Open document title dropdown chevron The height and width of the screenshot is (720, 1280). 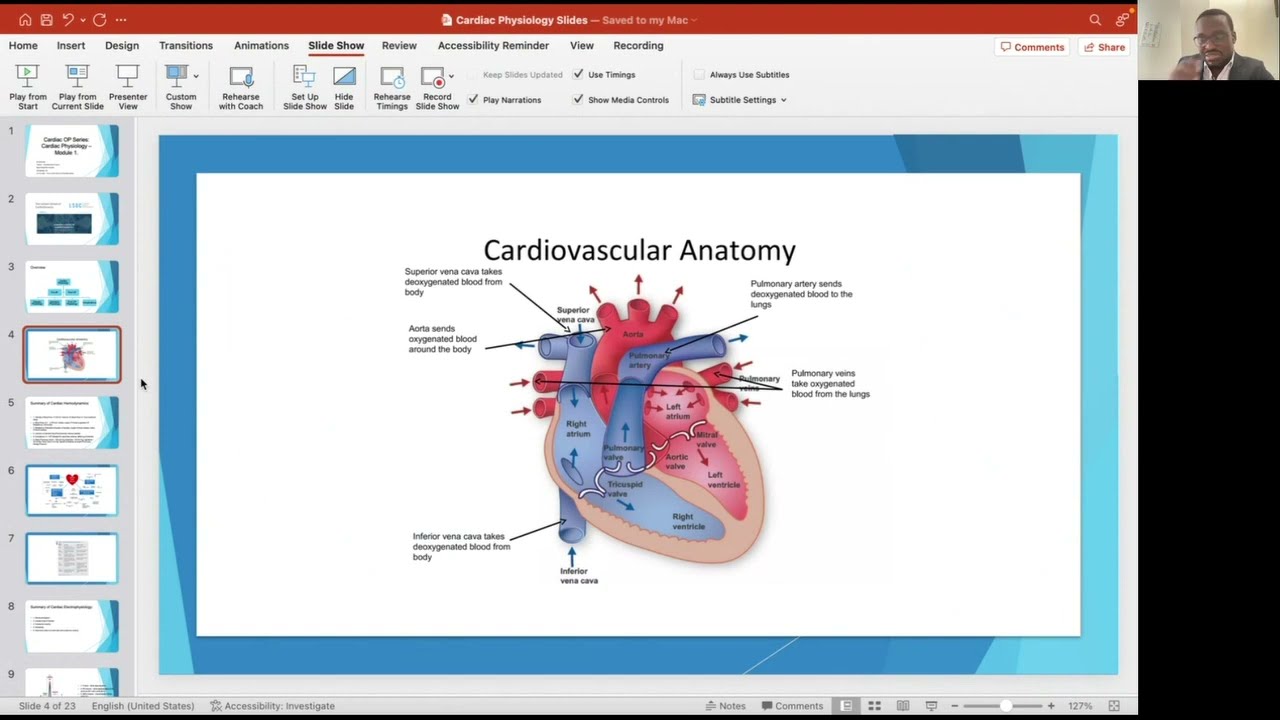click(694, 20)
